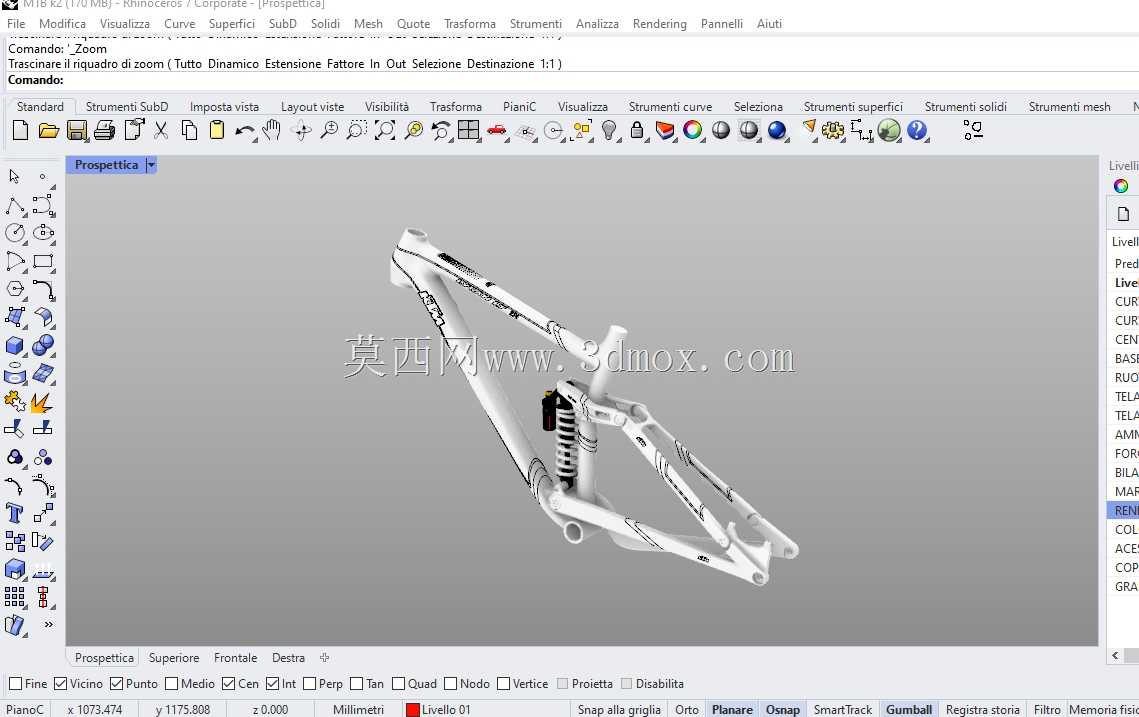Uncheck the Int osnap checkbox

tap(272, 684)
